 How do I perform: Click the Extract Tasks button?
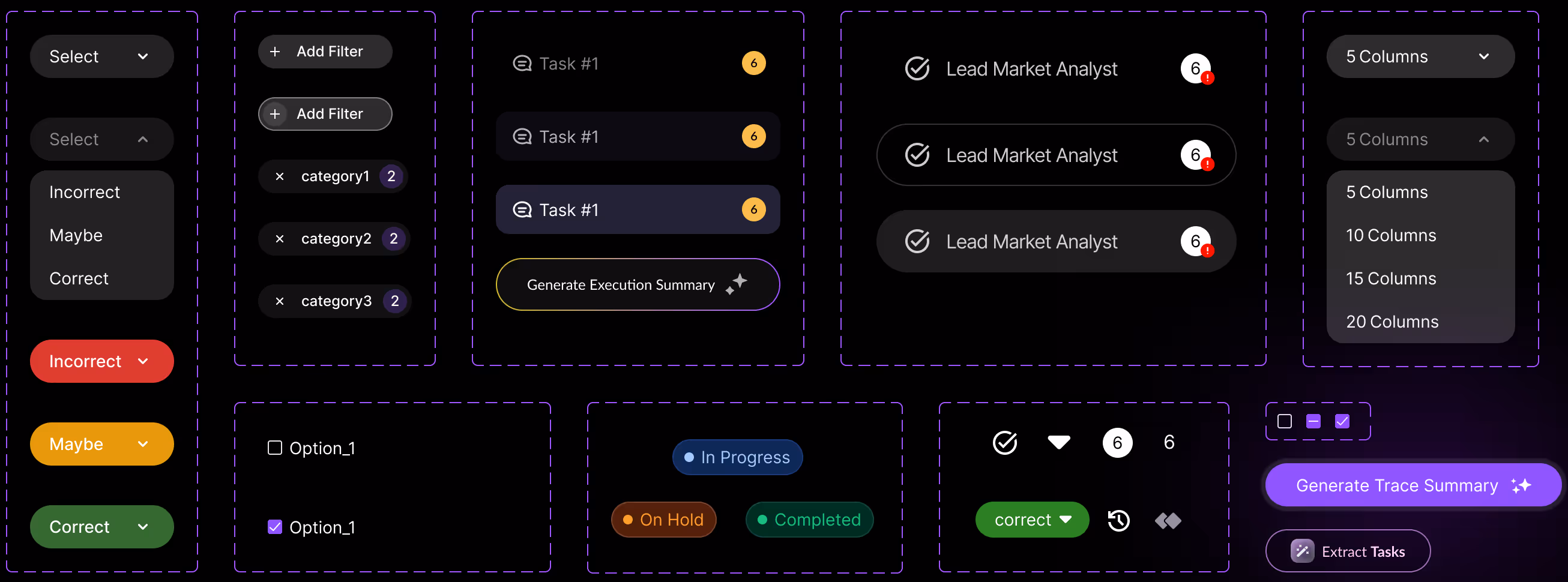pos(1348,551)
